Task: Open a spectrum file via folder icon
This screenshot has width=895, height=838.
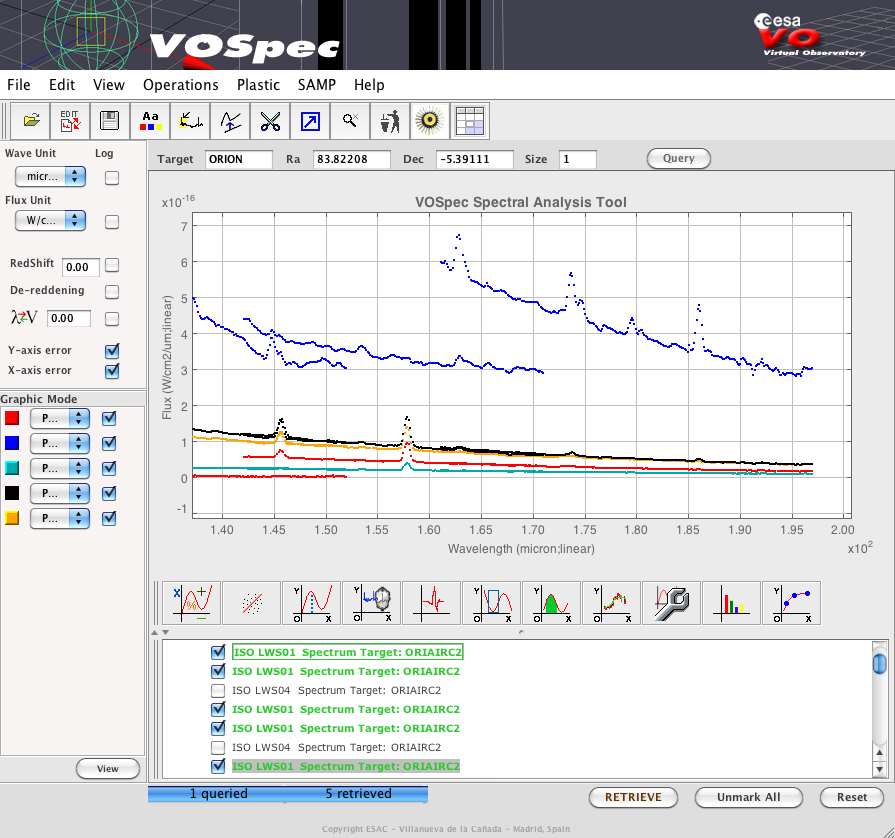Action: pyautogui.click(x=31, y=121)
